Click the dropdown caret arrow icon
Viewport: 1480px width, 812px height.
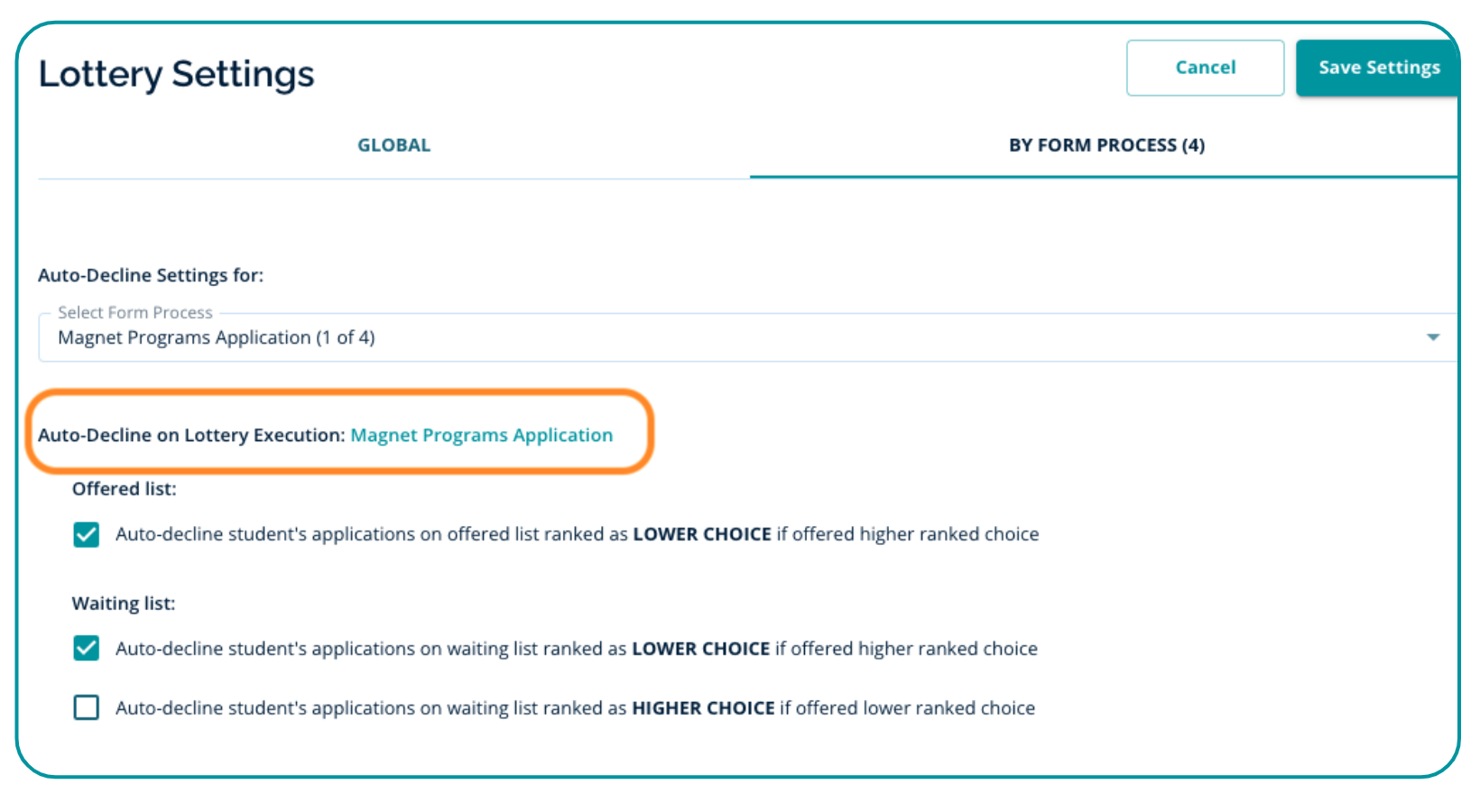(x=1432, y=337)
